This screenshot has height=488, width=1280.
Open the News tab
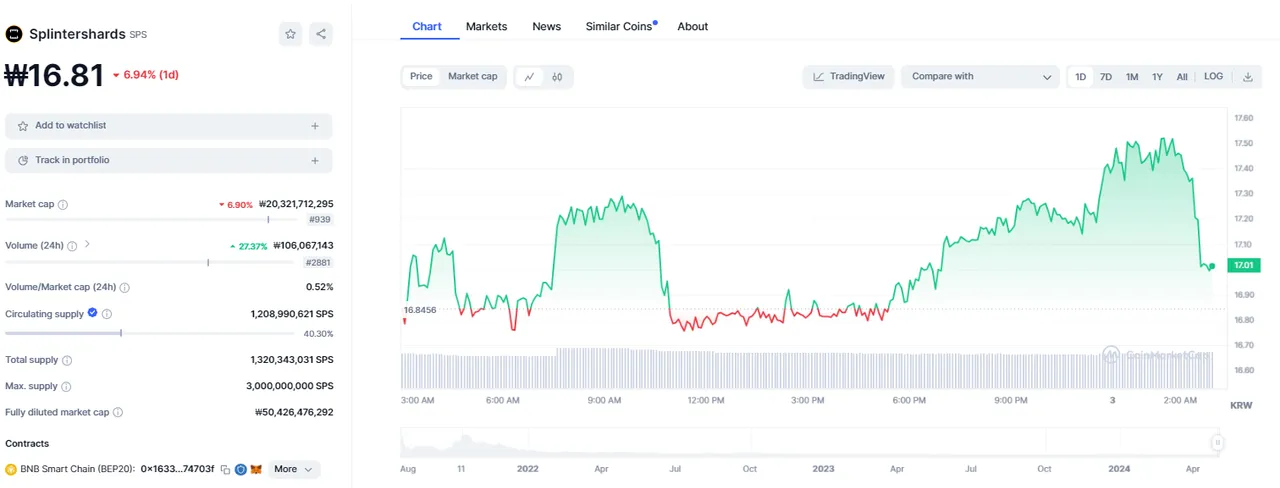546,26
